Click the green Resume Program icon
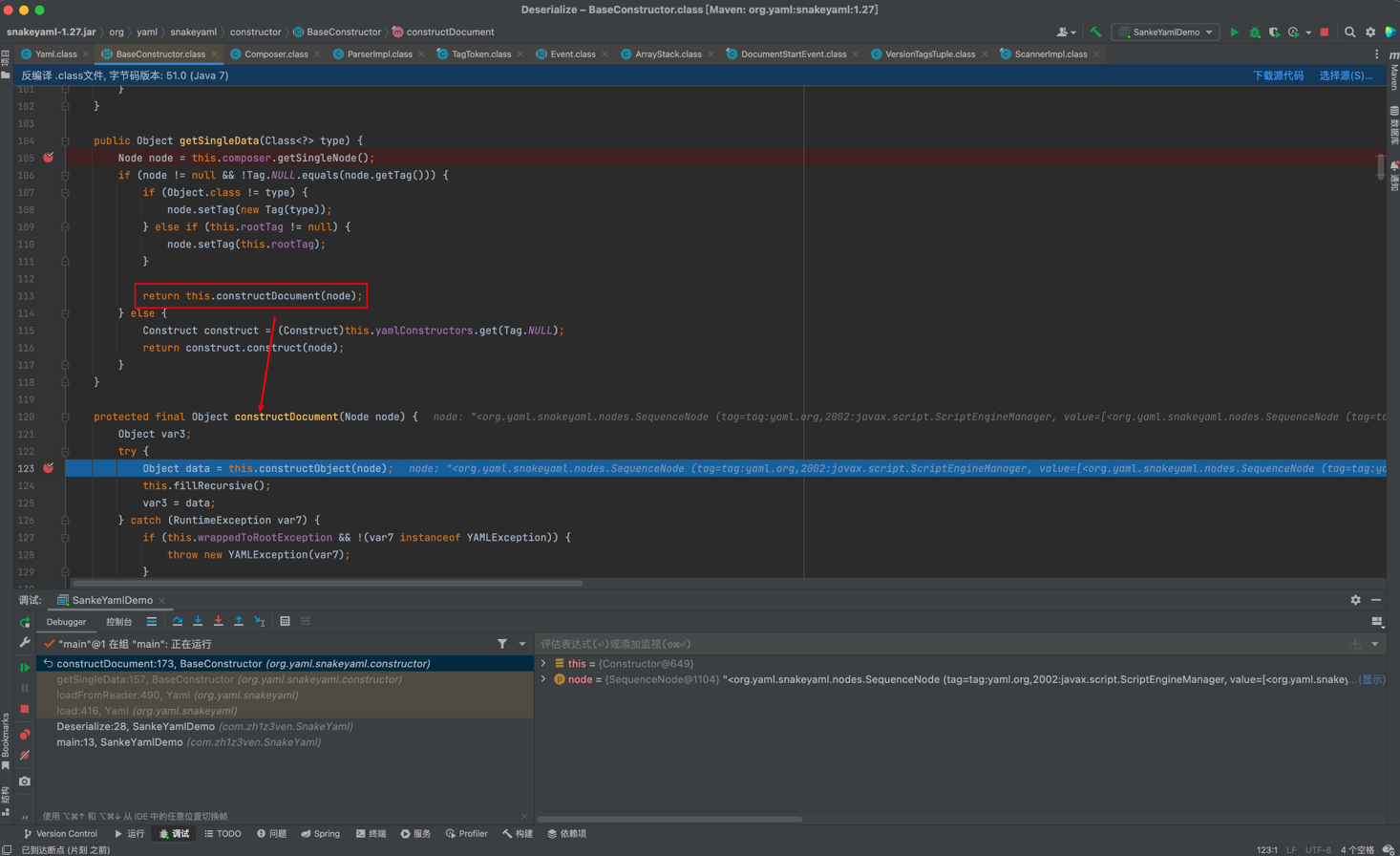 (x=25, y=667)
